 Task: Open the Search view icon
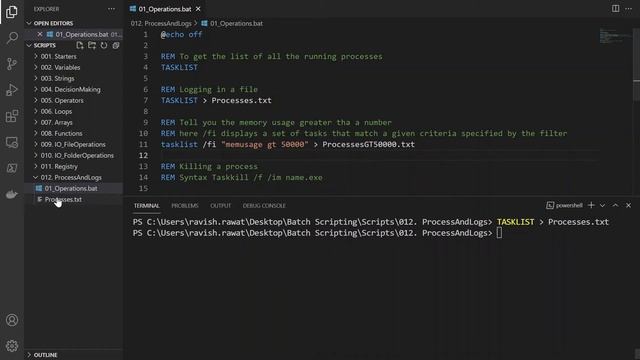click(x=12, y=38)
